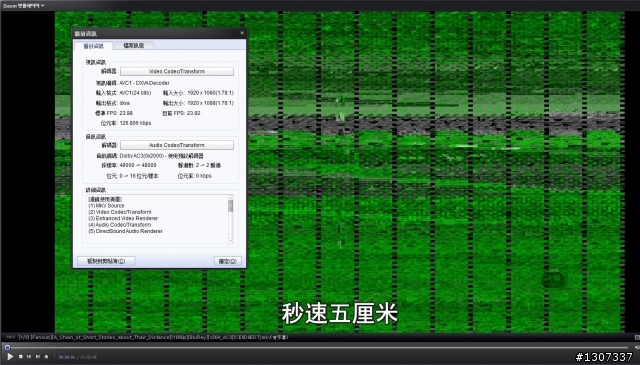This screenshot has width=640, height=365.
Task: Select '(1) MKV Source' in filter list
Action: point(106,206)
